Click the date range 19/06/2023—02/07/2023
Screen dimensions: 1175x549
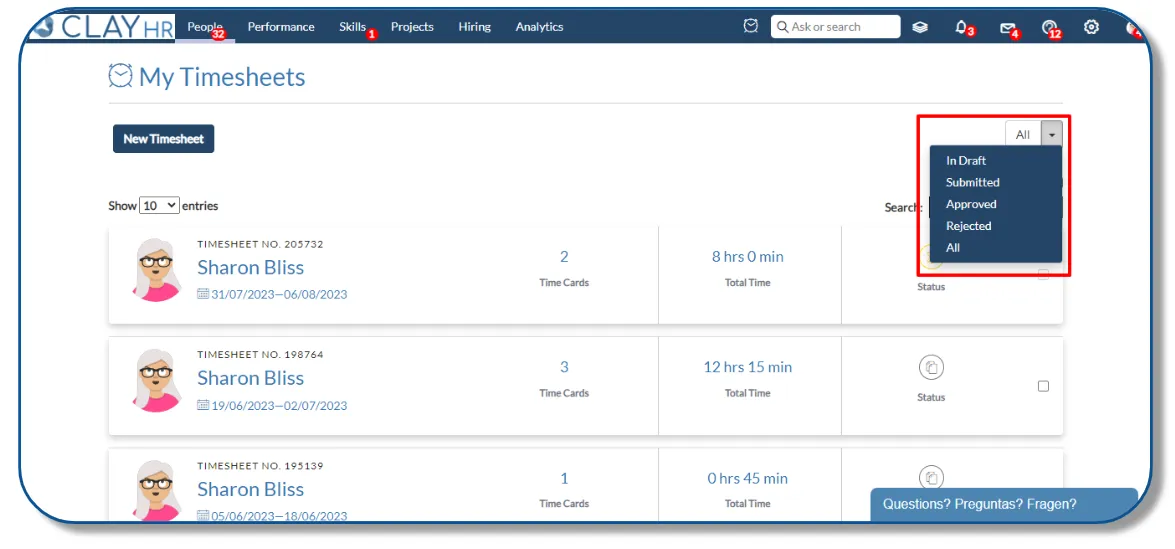tap(279, 405)
